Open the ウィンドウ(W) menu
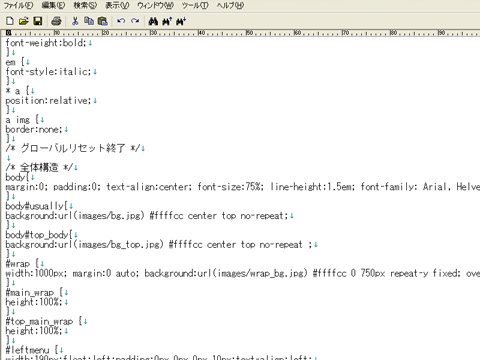Image resolution: width=480 pixels, height=360 pixels. (155, 5)
